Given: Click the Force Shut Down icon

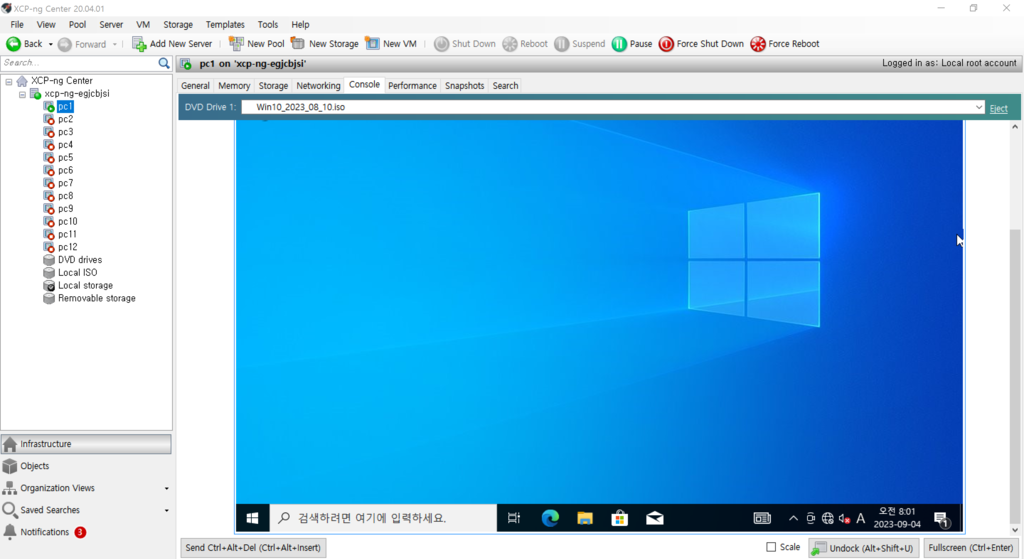Looking at the screenshot, I should point(666,44).
